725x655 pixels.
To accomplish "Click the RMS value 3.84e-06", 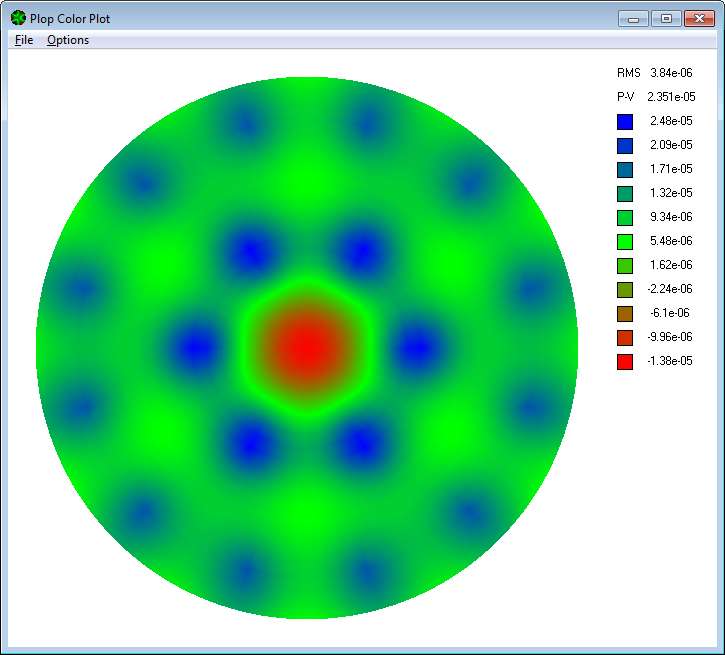I will [x=671, y=73].
